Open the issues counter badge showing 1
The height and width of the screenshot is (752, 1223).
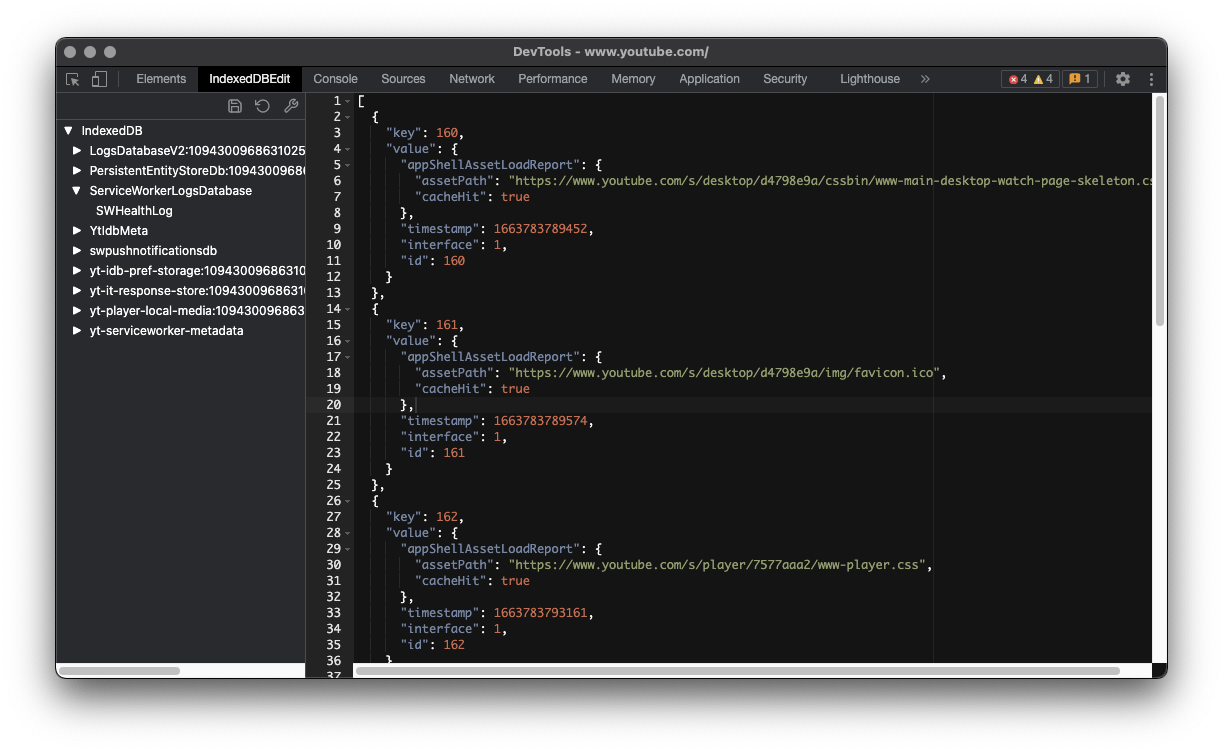[1079, 79]
